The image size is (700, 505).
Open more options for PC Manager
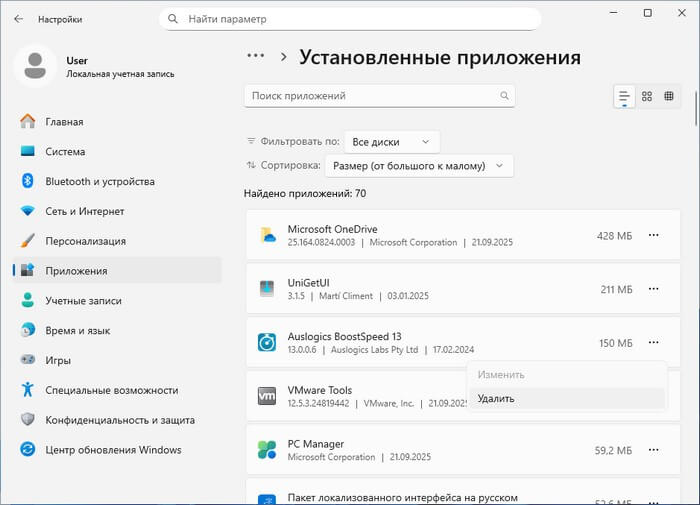click(654, 450)
